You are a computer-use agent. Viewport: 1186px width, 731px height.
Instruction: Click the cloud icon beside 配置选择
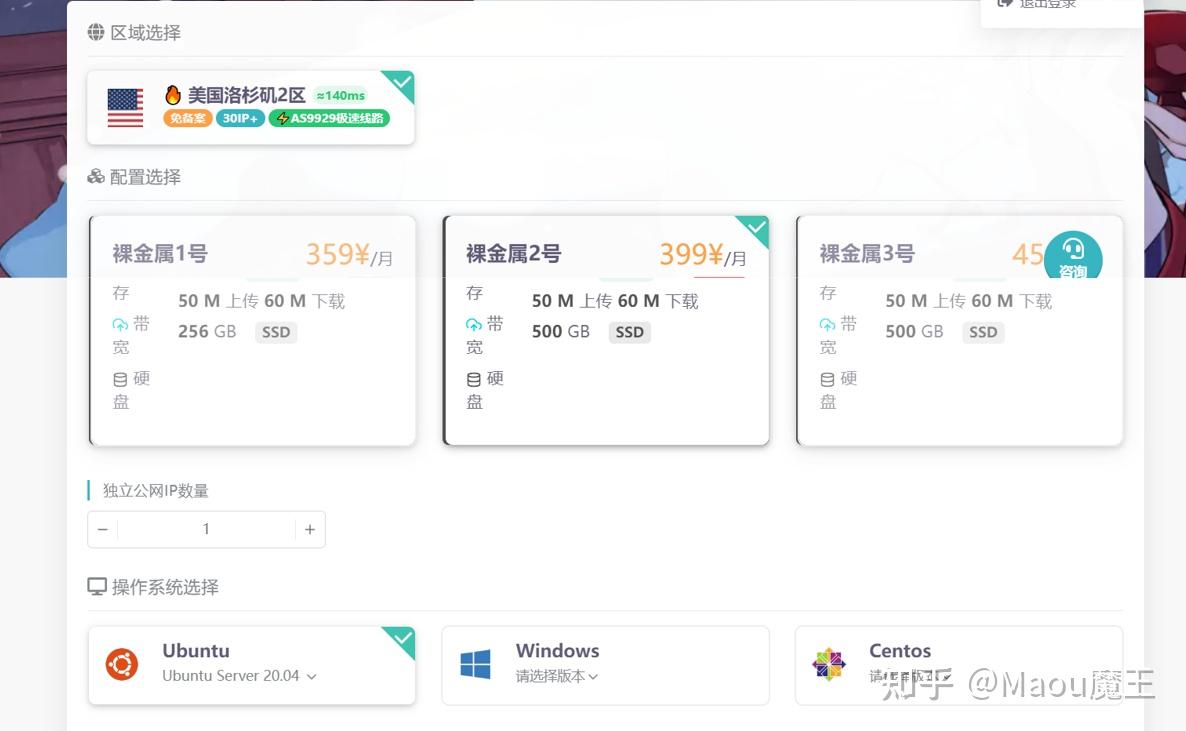tap(96, 176)
